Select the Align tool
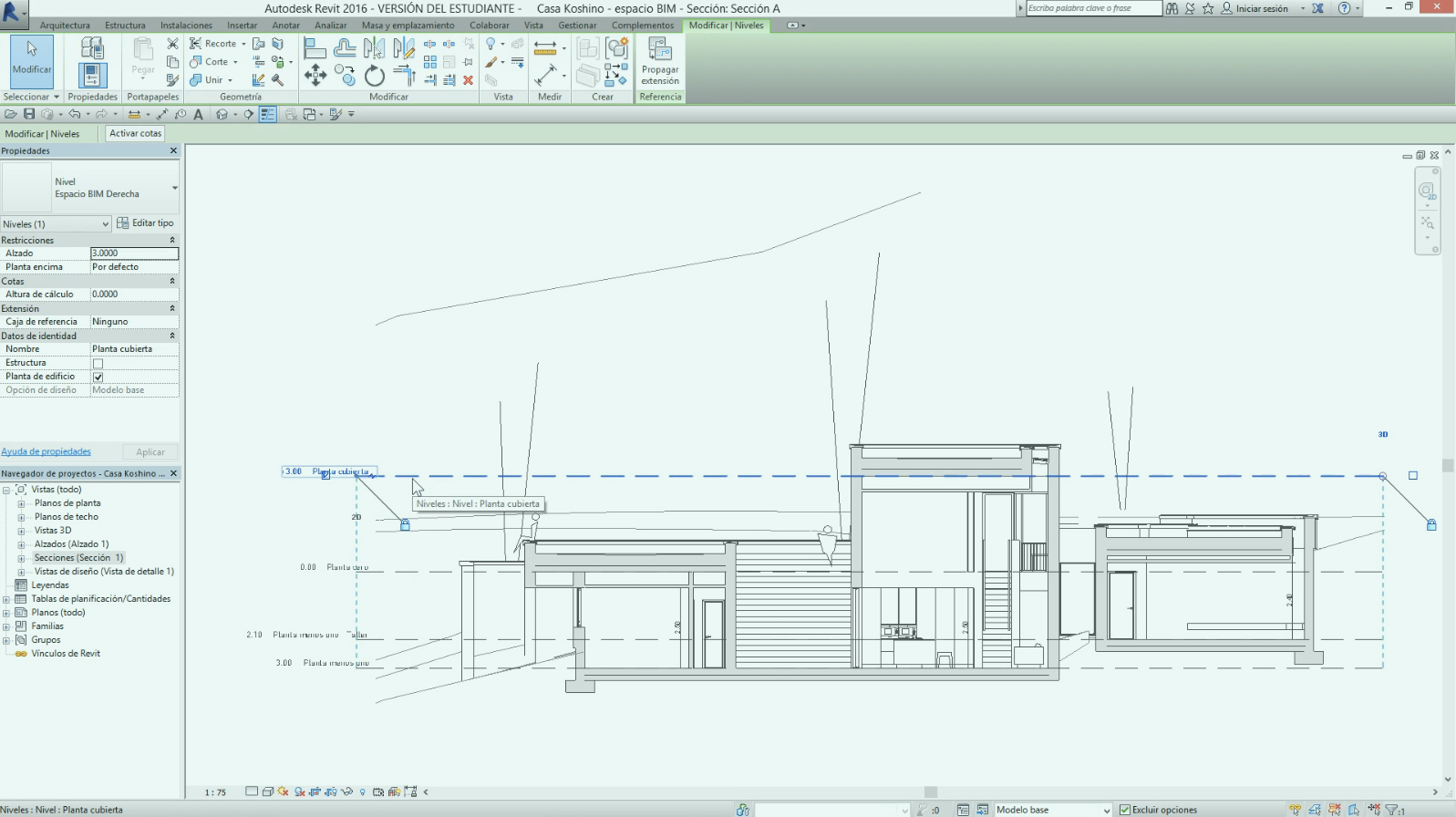This screenshot has width=1456, height=817. click(x=315, y=47)
